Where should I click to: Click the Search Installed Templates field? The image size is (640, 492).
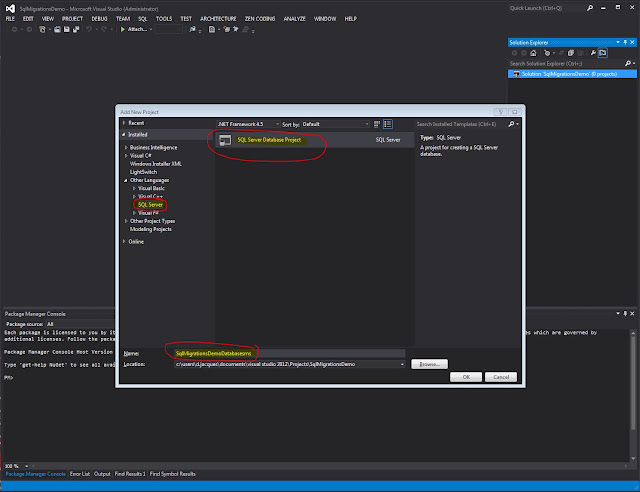tap(461, 124)
